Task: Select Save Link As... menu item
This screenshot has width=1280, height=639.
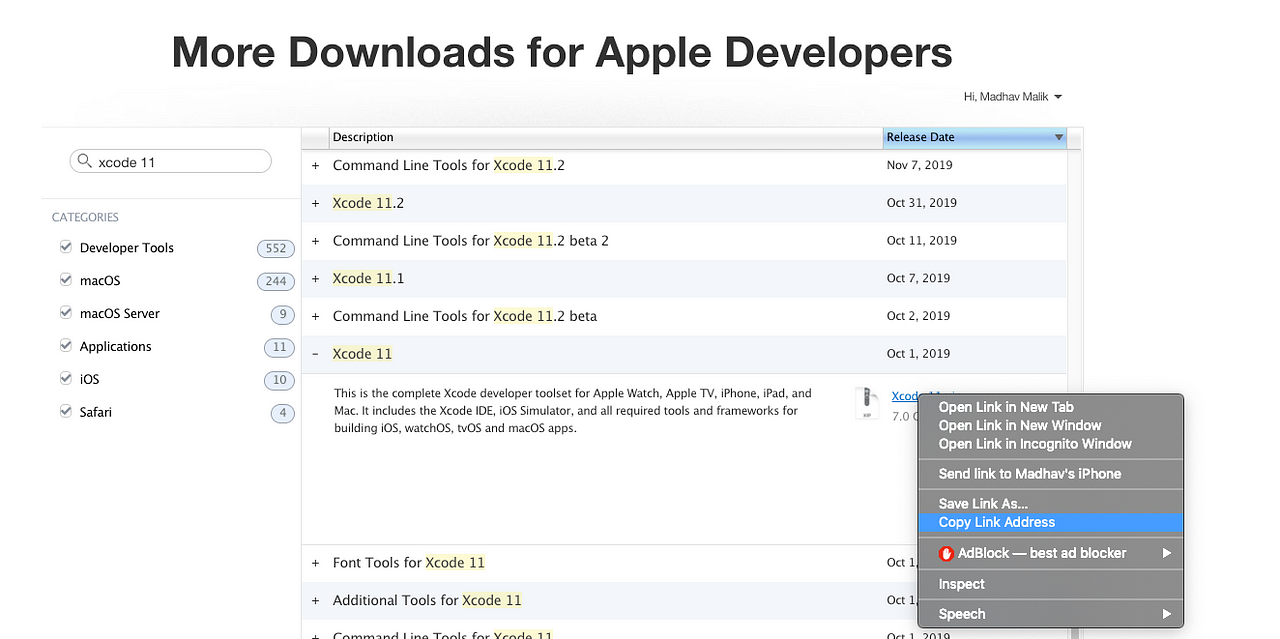Action: coord(1050,504)
